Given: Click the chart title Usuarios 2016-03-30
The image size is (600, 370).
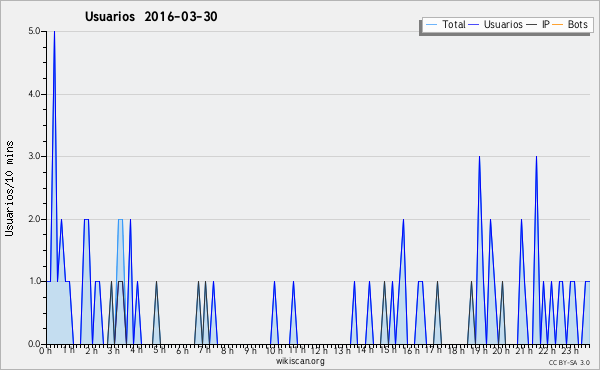Looking at the screenshot, I should click(x=151, y=16).
